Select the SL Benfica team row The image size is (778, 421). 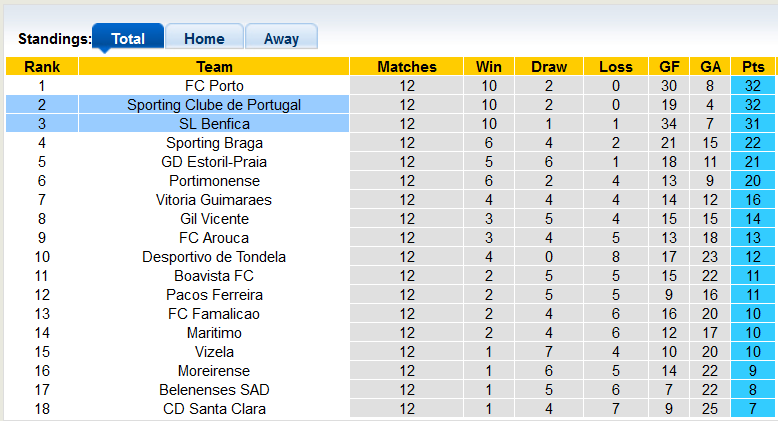pos(214,124)
